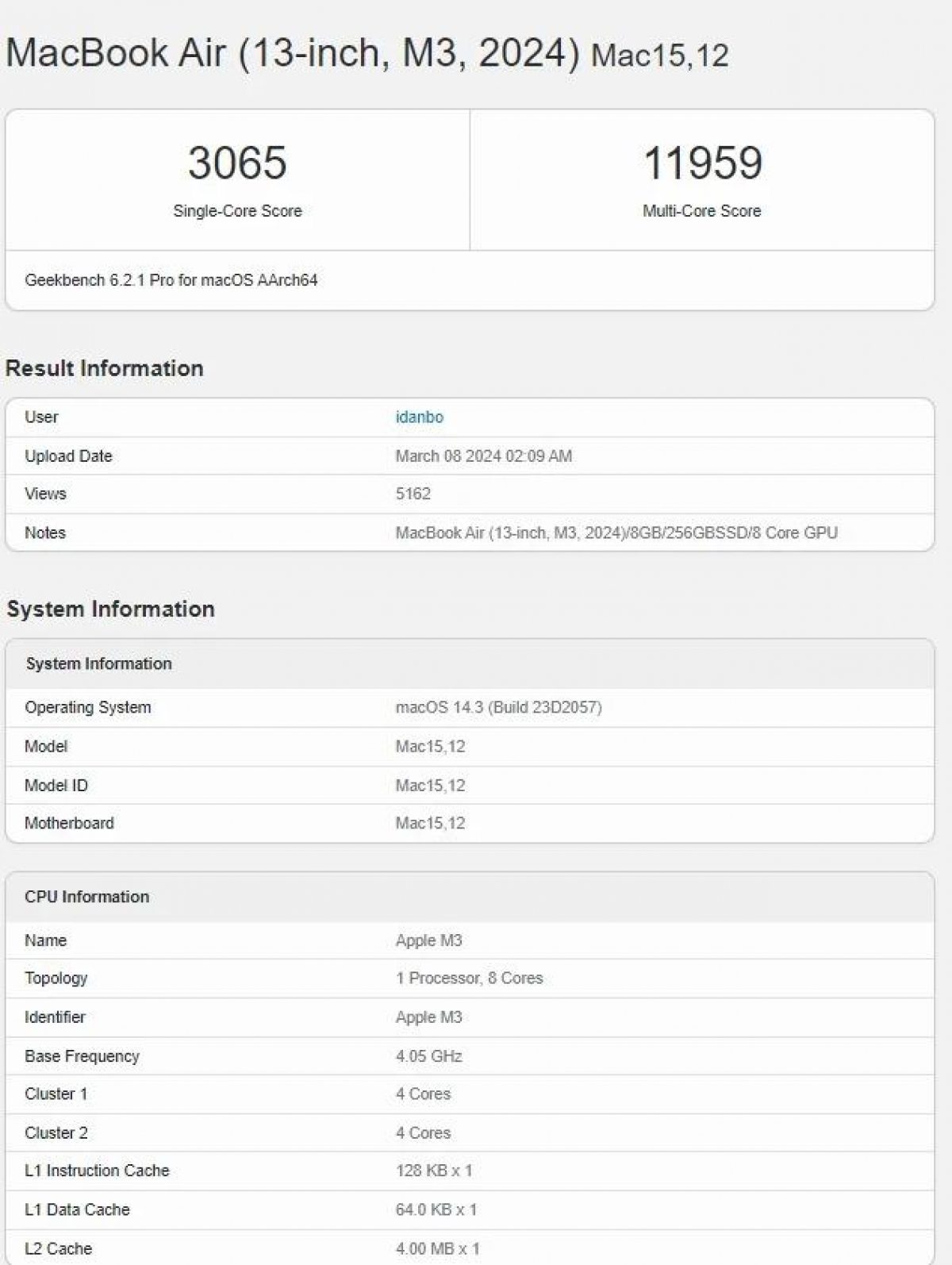Select the 'Multi-Core Score' label
952x1265 pixels.
point(702,211)
